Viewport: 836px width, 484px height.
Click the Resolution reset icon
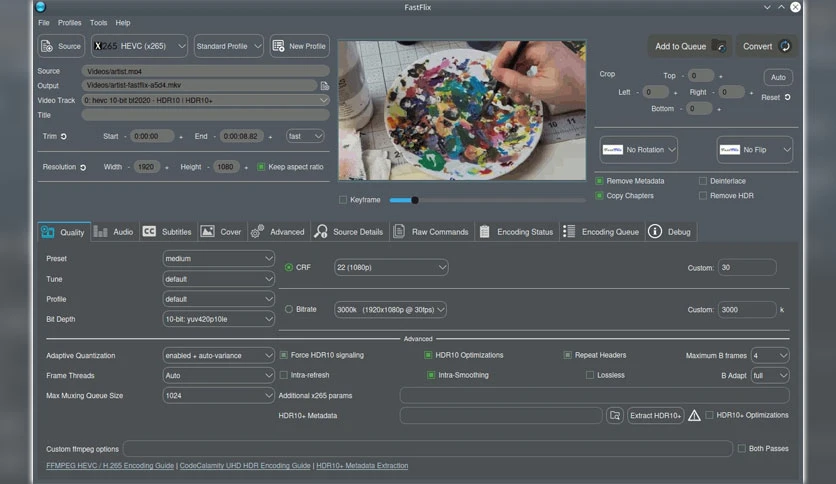click(x=83, y=167)
